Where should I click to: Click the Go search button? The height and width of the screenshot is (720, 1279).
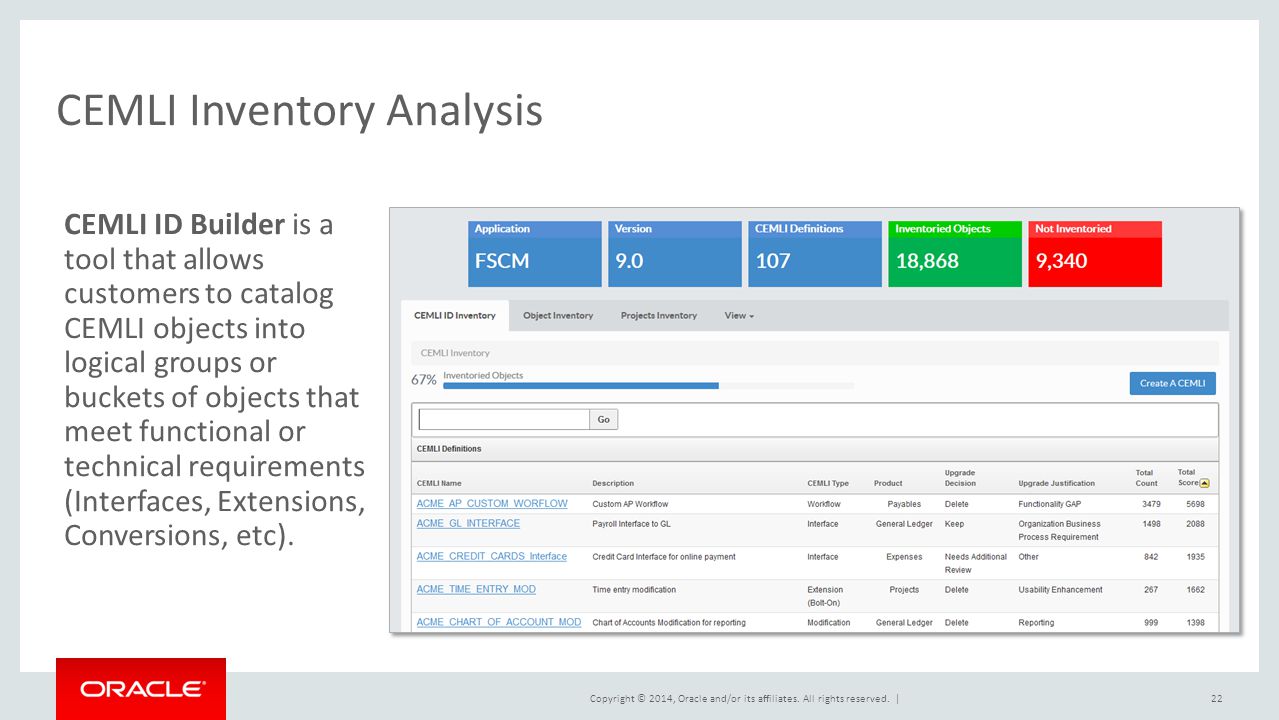[x=603, y=420]
